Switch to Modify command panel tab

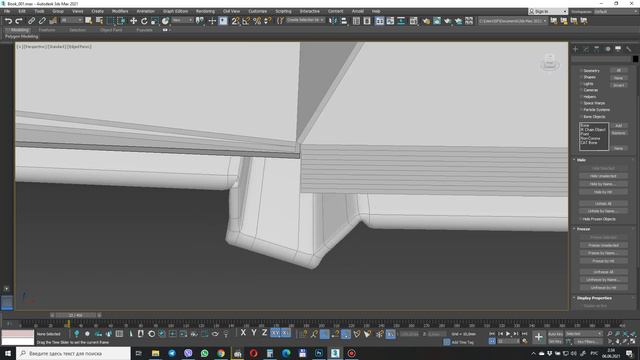point(586,49)
